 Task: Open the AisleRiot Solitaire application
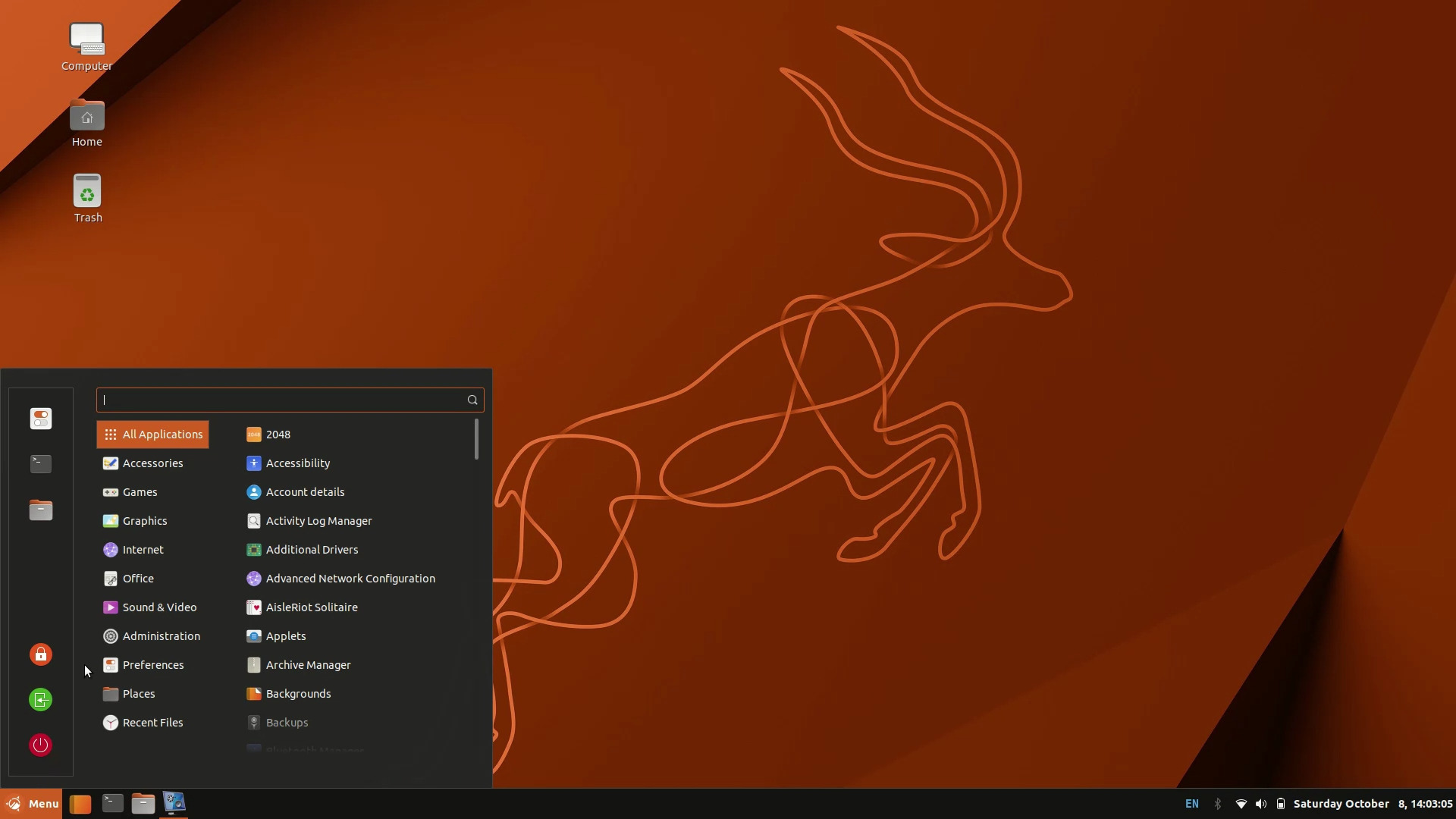click(x=311, y=607)
